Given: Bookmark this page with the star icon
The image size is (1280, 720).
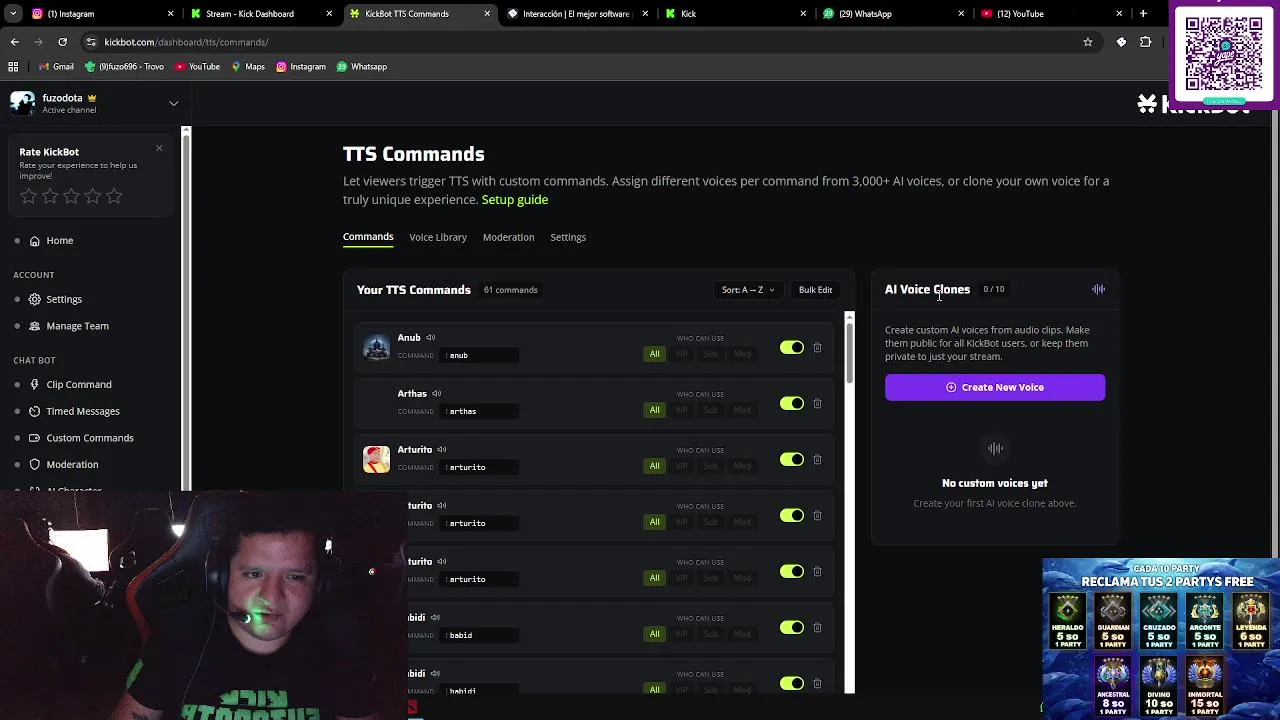Looking at the screenshot, I should (x=1088, y=42).
